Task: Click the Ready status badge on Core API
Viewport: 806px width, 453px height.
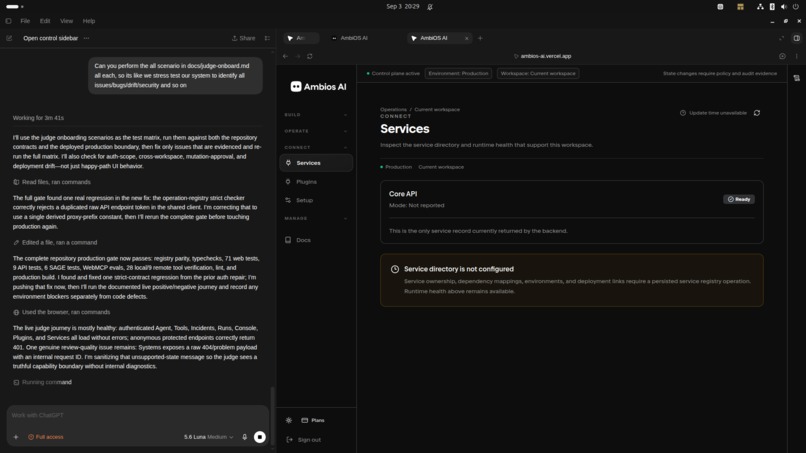Action: click(739, 200)
